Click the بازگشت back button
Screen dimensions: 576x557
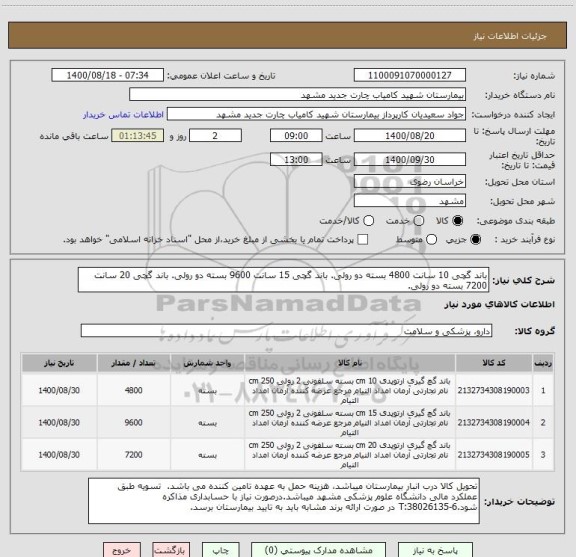pyautogui.click(x=171, y=550)
